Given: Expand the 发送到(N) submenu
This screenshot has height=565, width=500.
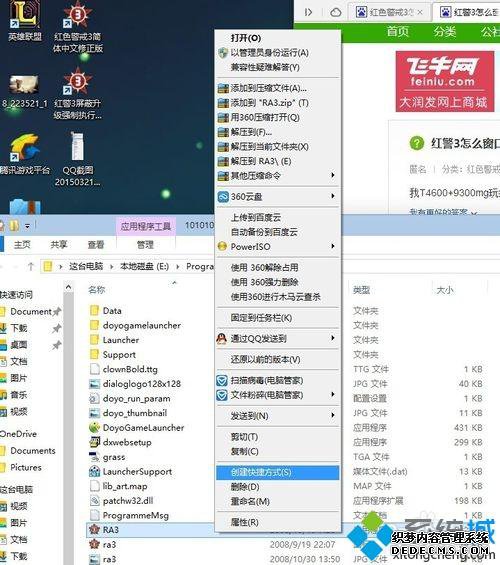Looking at the screenshot, I should coord(278,416).
